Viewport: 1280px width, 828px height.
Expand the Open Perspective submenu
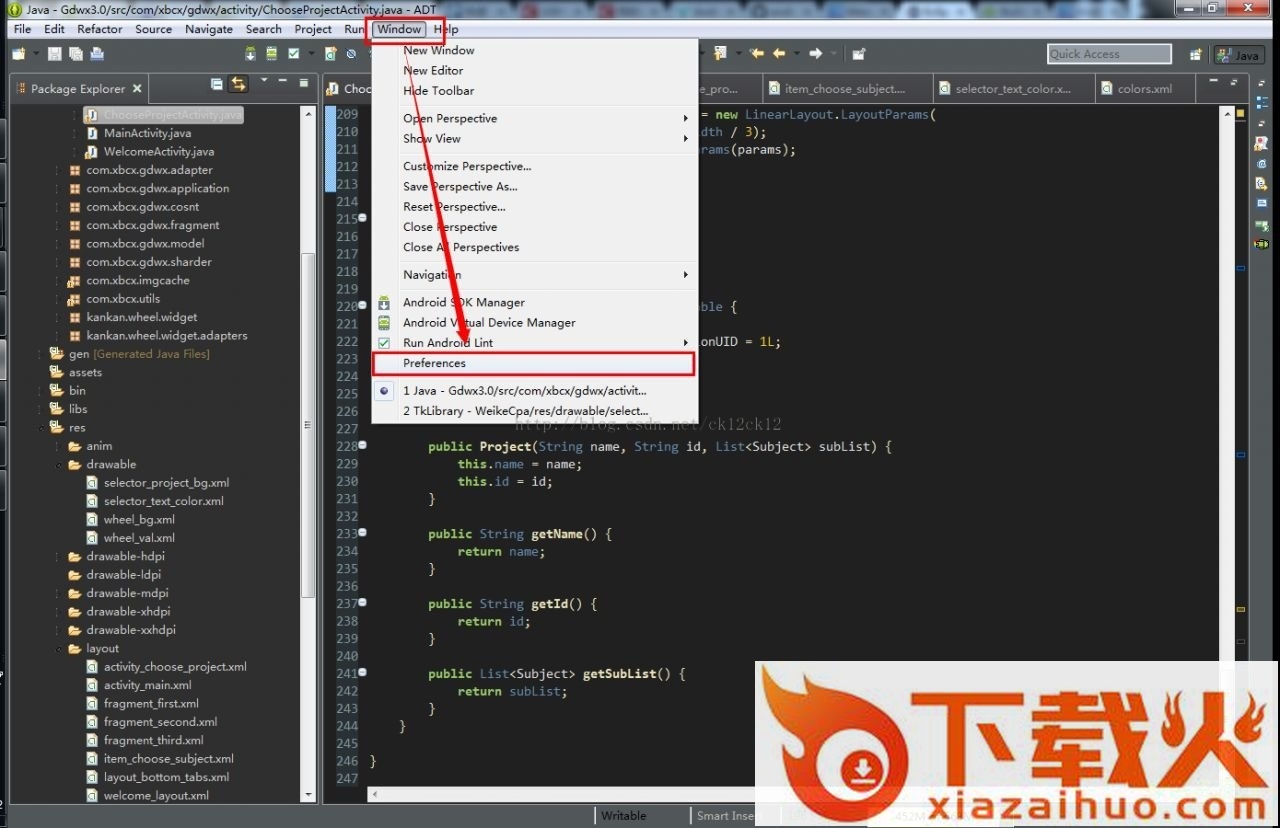tap(533, 118)
